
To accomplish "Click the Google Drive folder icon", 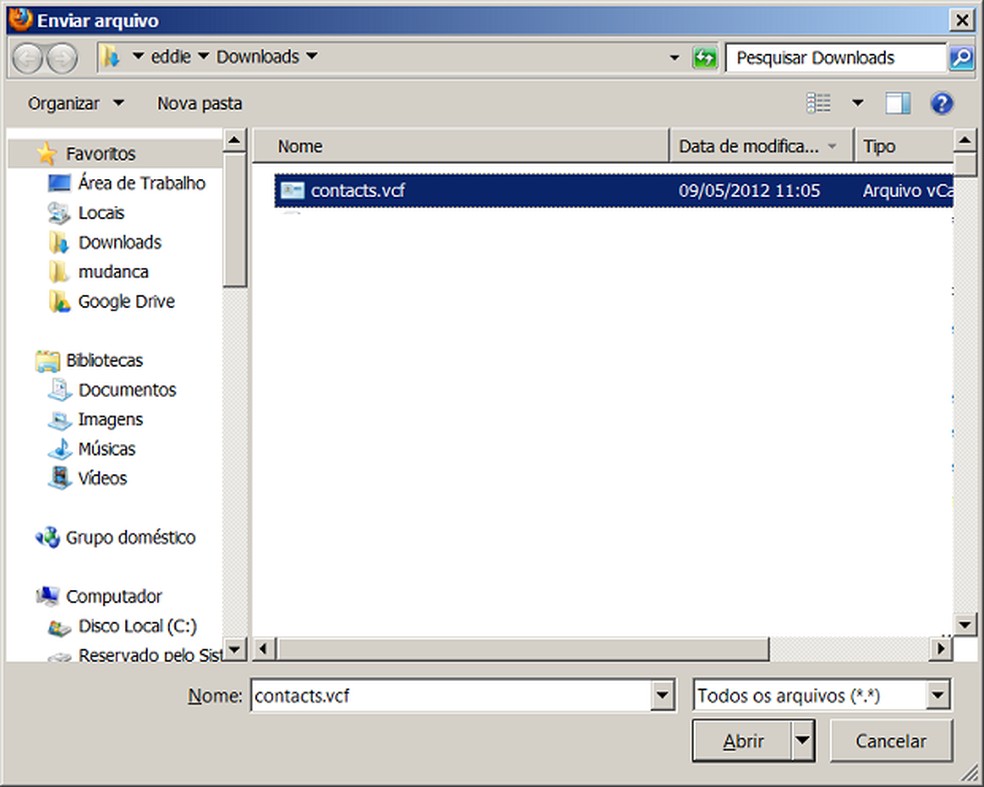I will [59, 301].
